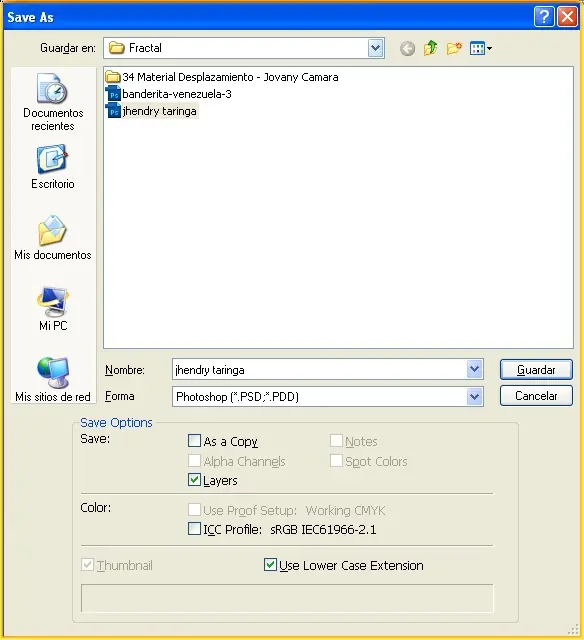584x640 pixels.
Task: Toggle Use Proof Setup checkbox
Action: pos(194,509)
